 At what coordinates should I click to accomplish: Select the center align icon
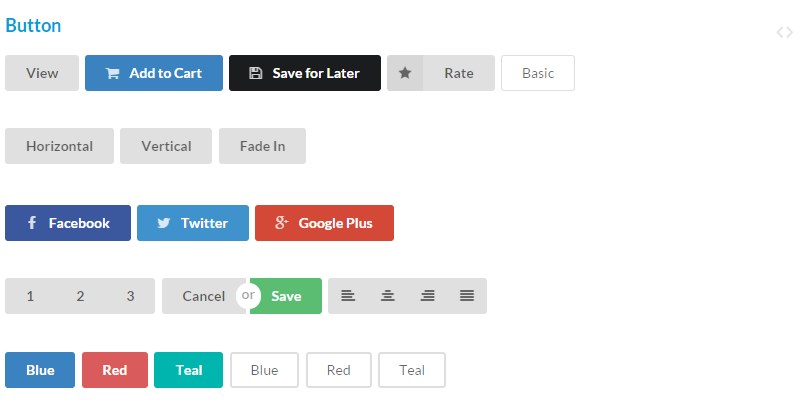[x=388, y=296]
